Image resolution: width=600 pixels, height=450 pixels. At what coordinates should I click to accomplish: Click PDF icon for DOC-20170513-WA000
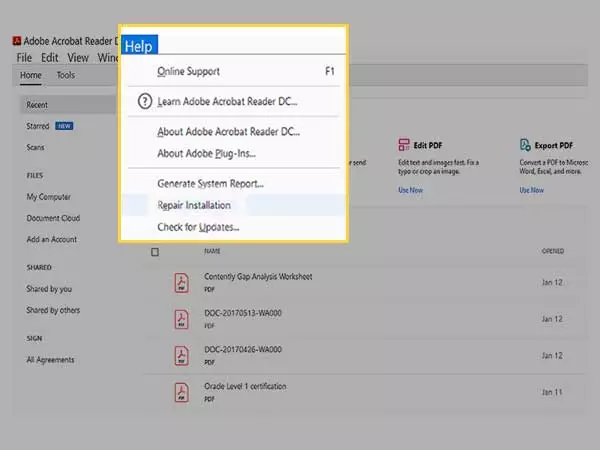coord(181,319)
